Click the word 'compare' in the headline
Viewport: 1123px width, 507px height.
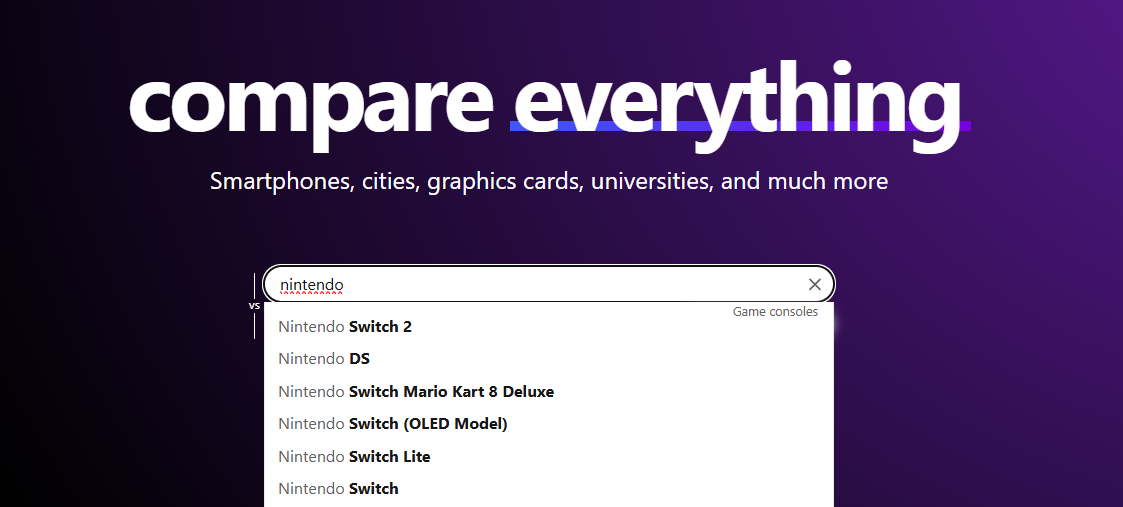coord(311,98)
